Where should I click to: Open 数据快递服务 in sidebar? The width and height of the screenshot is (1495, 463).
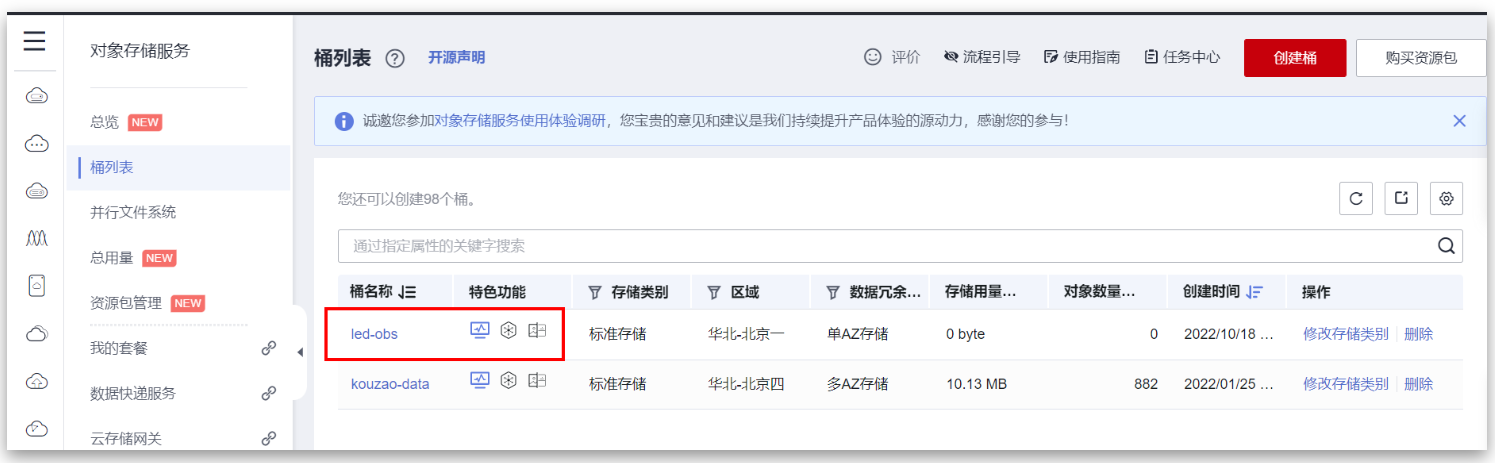(133, 393)
